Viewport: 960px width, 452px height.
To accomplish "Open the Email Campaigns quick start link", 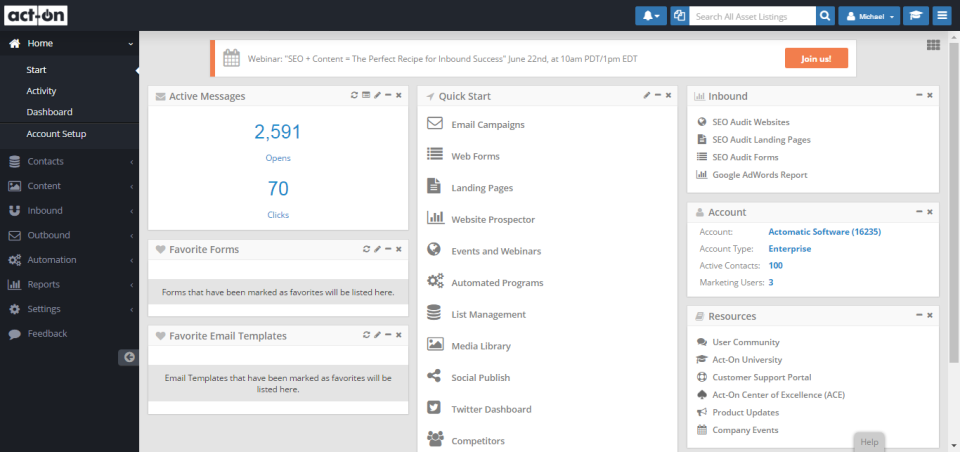I will coord(487,124).
